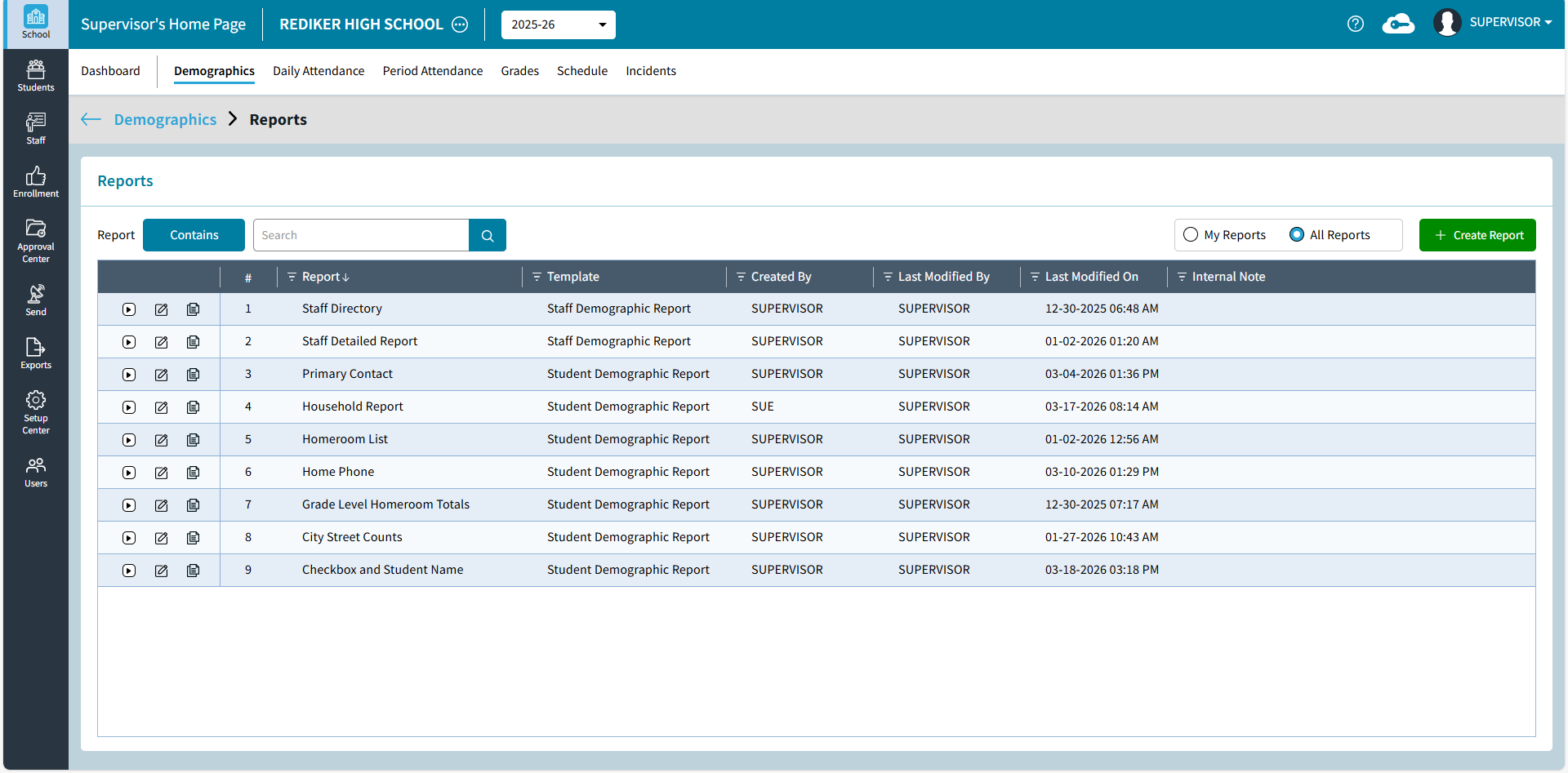Open the School sidebar icon
The image size is (1568, 773).
tap(36, 23)
